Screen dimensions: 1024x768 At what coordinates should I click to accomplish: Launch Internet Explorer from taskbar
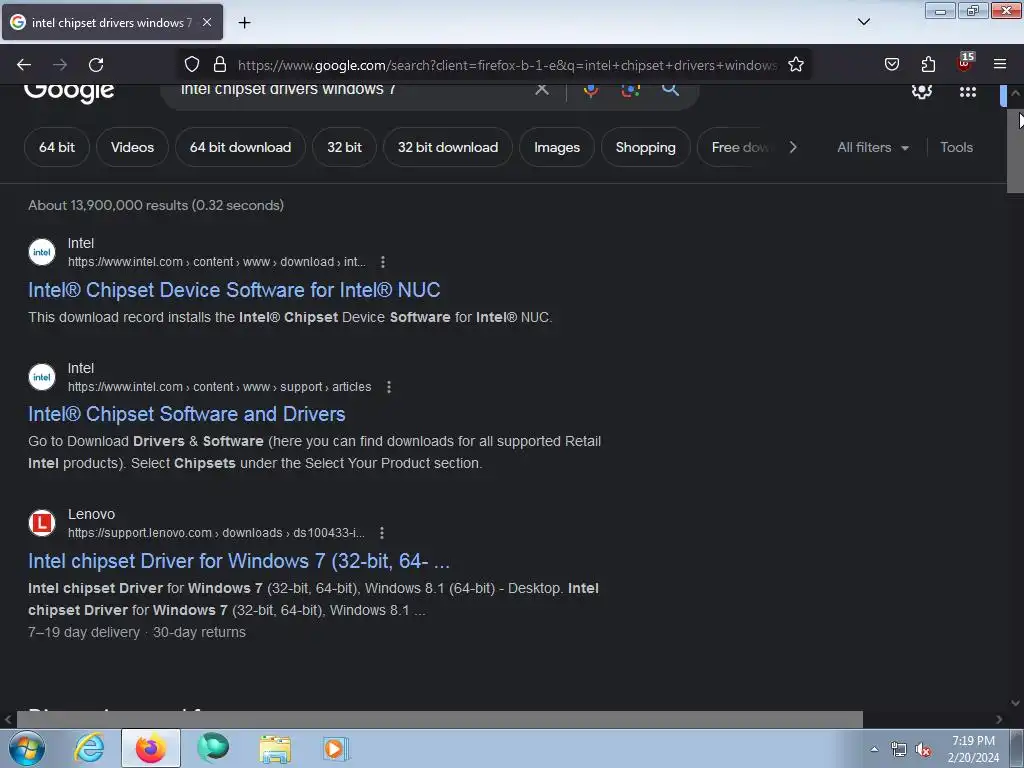[x=89, y=748]
